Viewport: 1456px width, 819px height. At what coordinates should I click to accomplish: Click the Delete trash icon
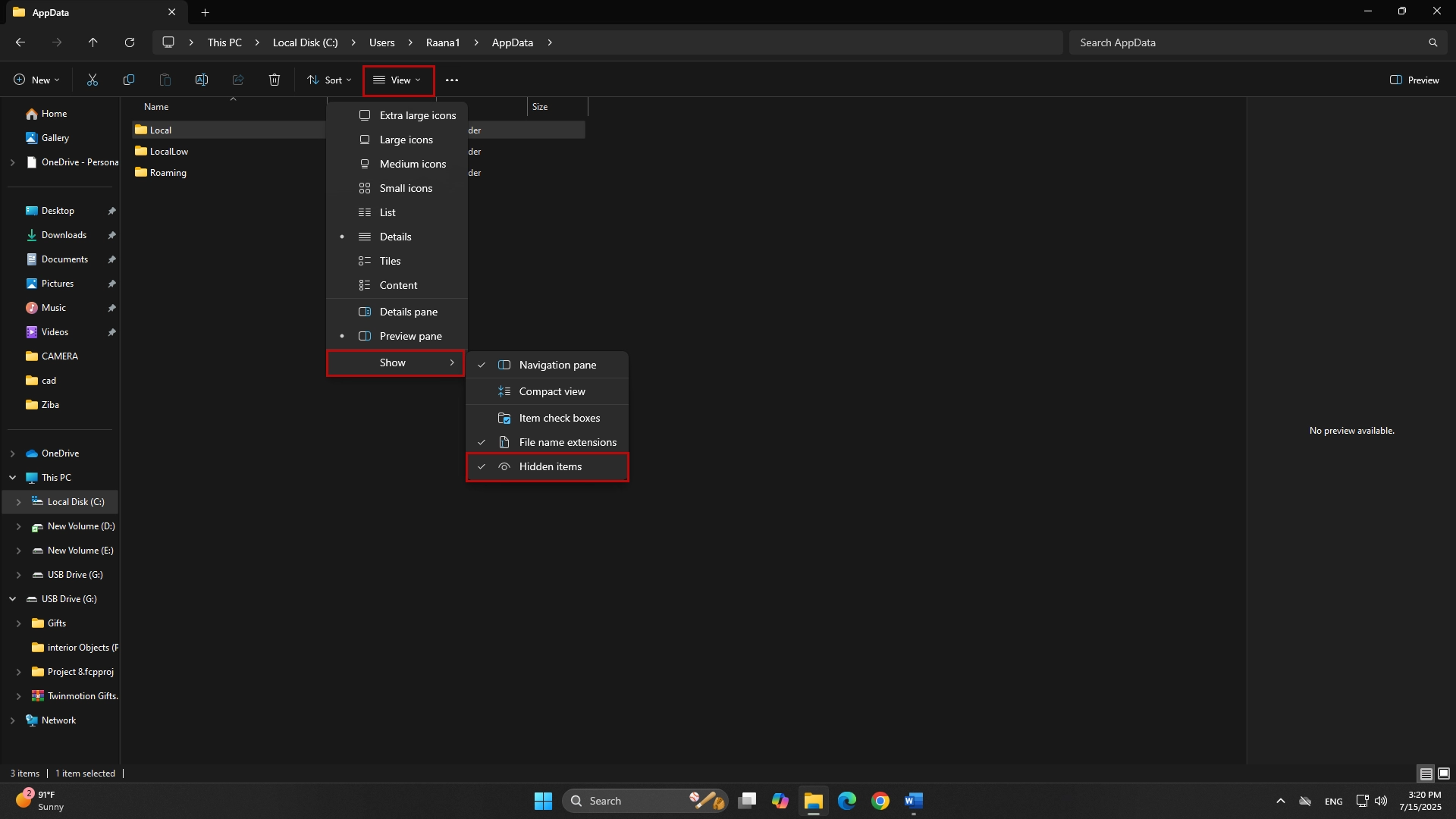275,80
